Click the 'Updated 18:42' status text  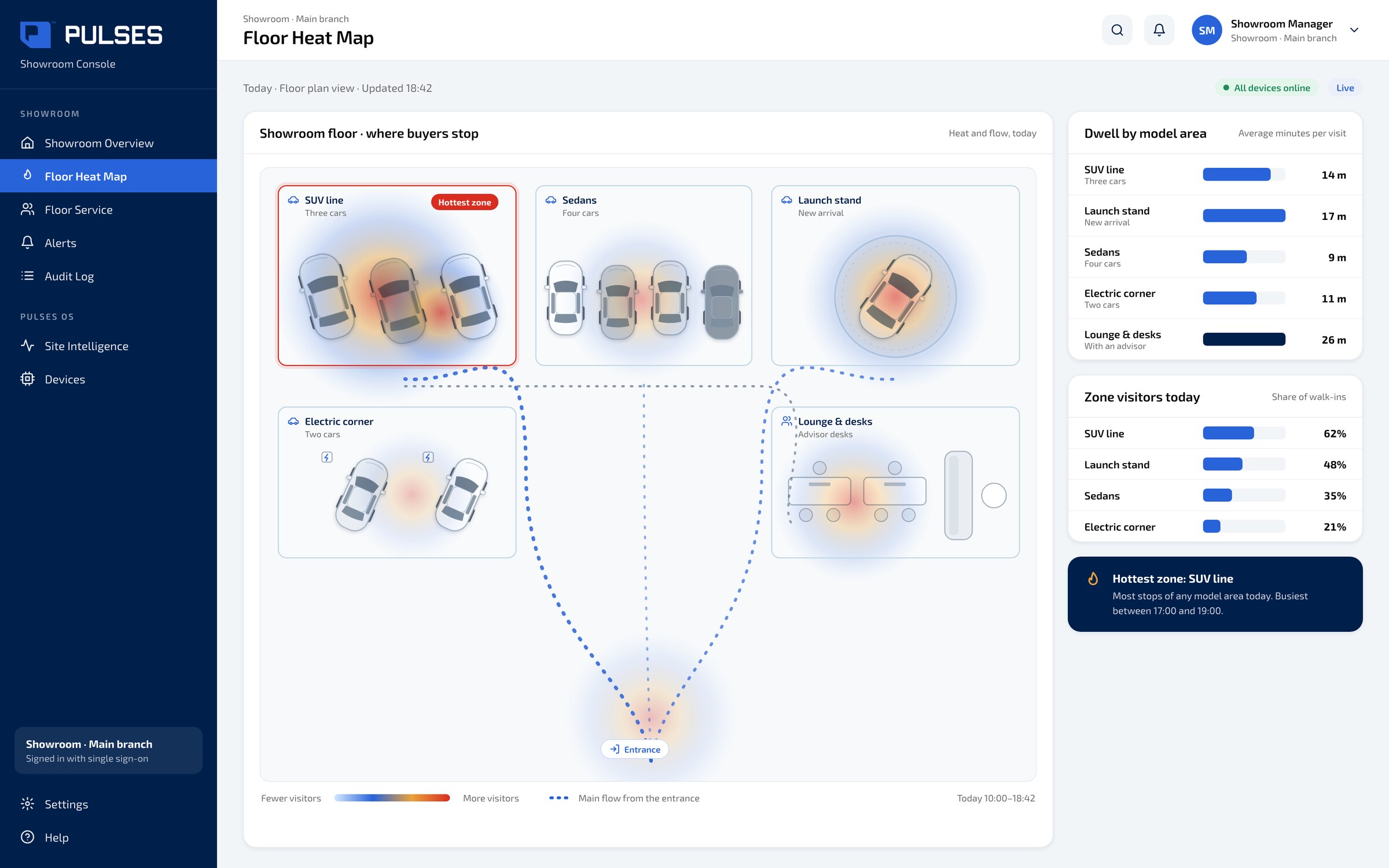tap(396, 88)
